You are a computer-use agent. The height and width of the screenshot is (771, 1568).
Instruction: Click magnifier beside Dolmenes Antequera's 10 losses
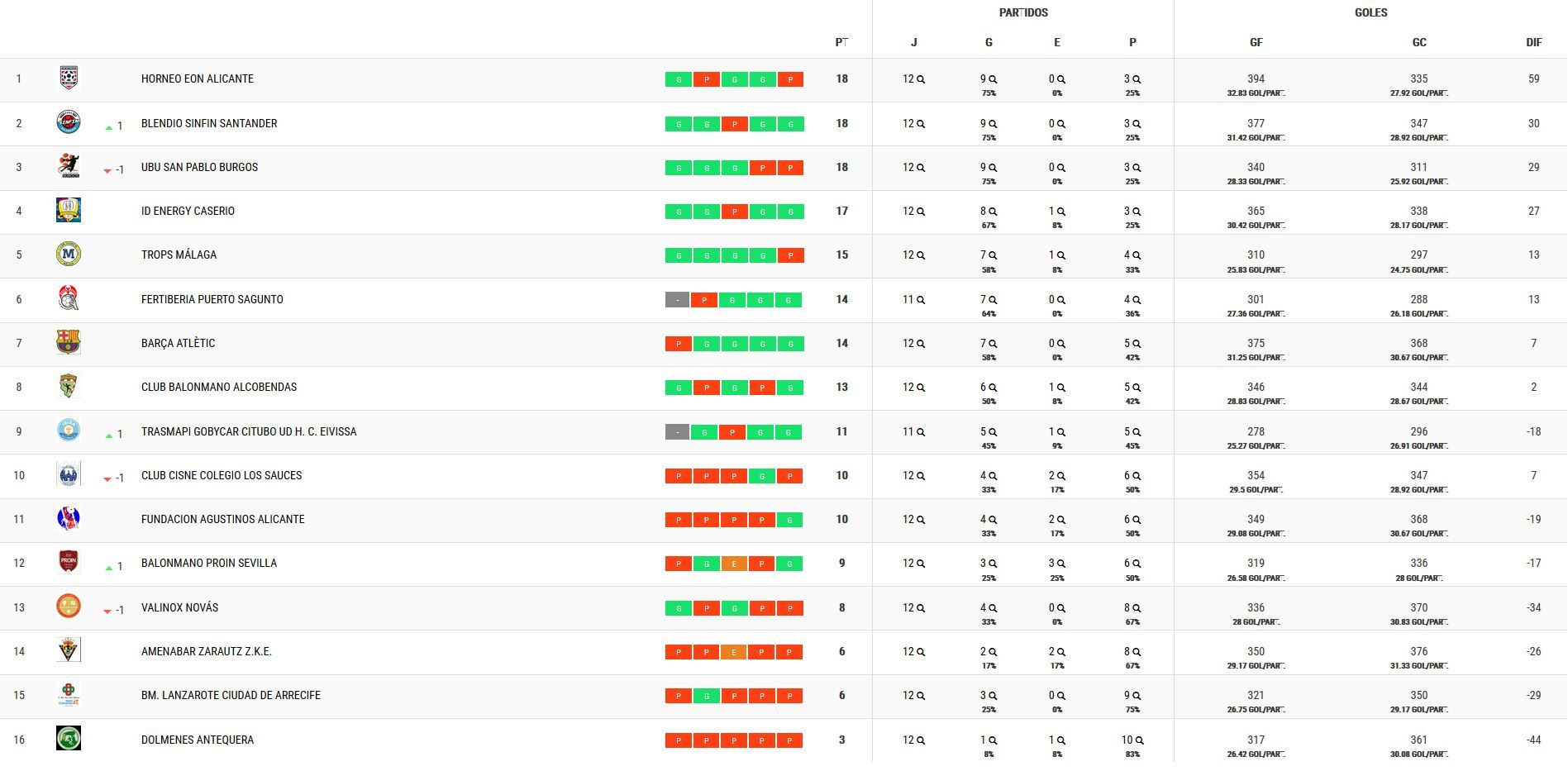[1139, 740]
